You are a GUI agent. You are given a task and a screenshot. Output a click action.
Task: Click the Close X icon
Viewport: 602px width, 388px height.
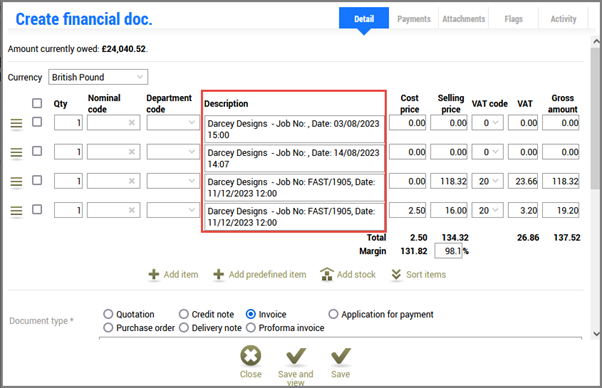[x=251, y=355]
